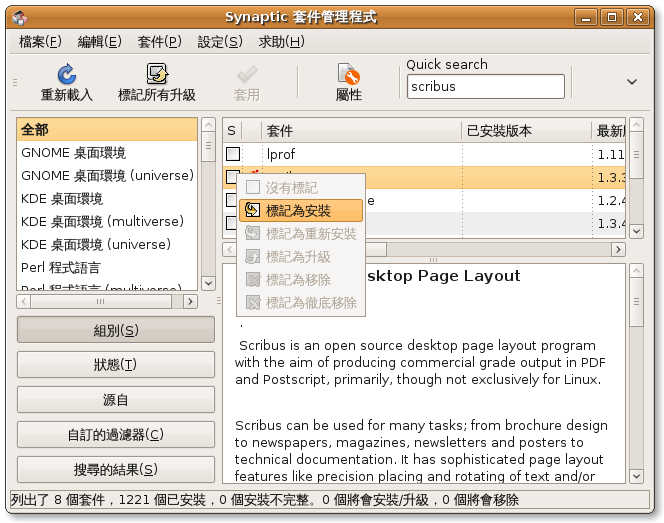Click the 標記為移除 menu icon
This screenshot has width=664, height=523.
coord(252,279)
